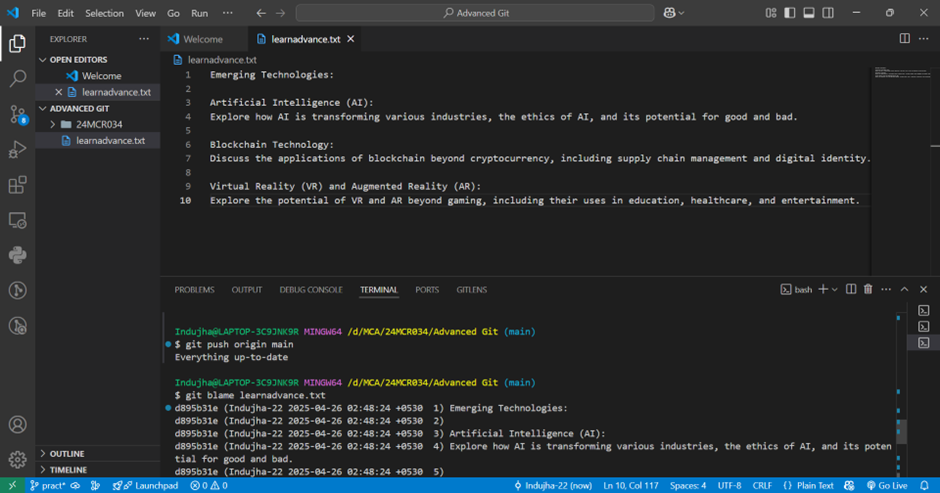Open the Selection menu

[104, 13]
